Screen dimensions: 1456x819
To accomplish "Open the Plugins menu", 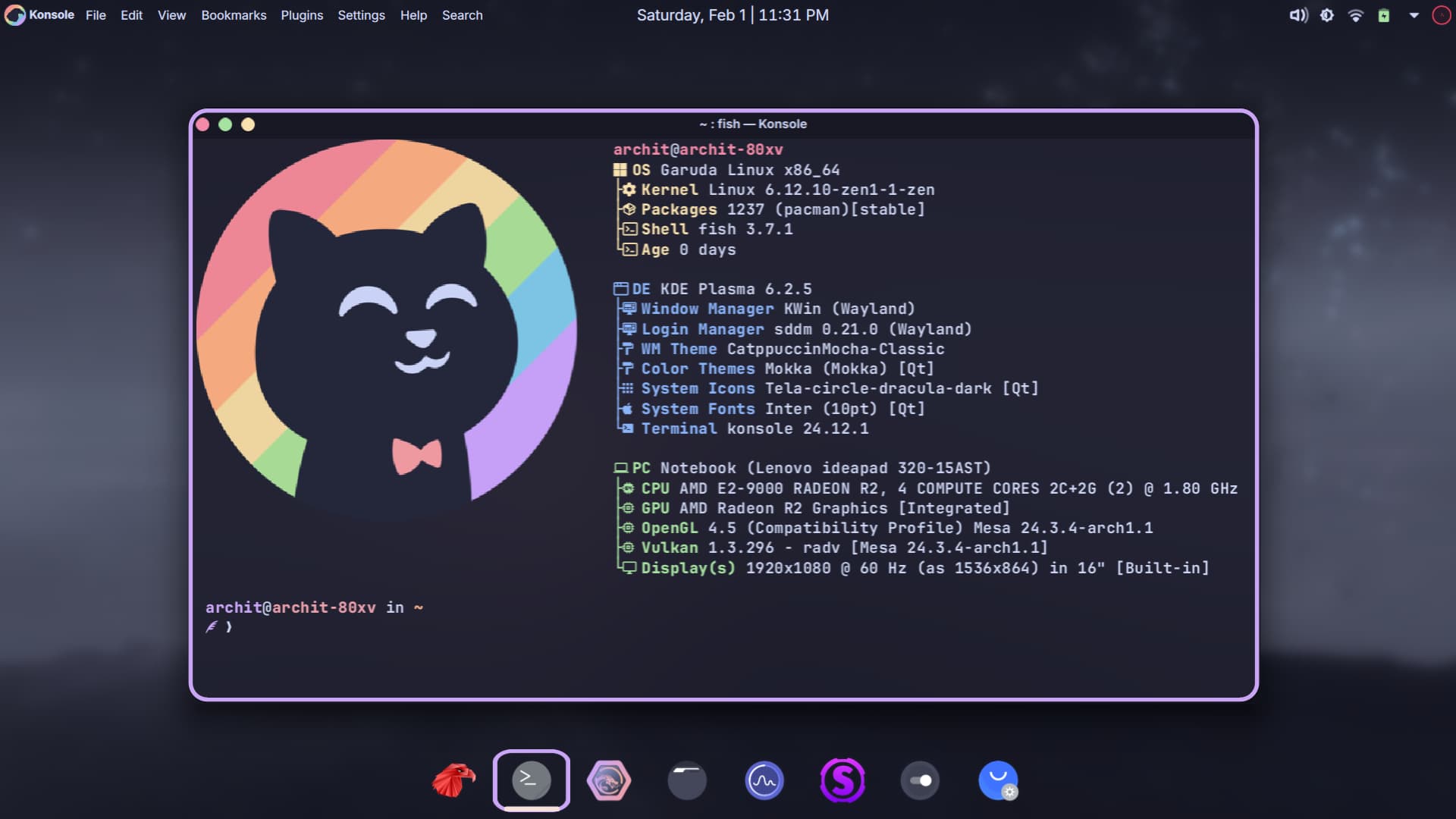I will point(302,15).
